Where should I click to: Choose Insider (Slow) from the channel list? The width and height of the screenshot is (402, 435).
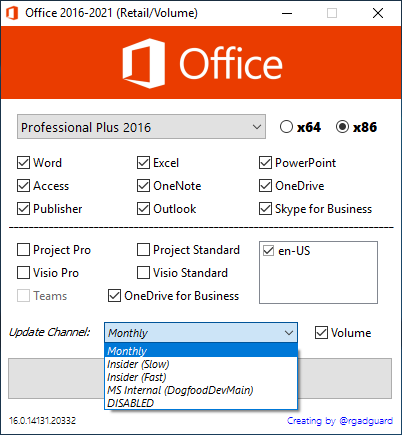coord(201,364)
